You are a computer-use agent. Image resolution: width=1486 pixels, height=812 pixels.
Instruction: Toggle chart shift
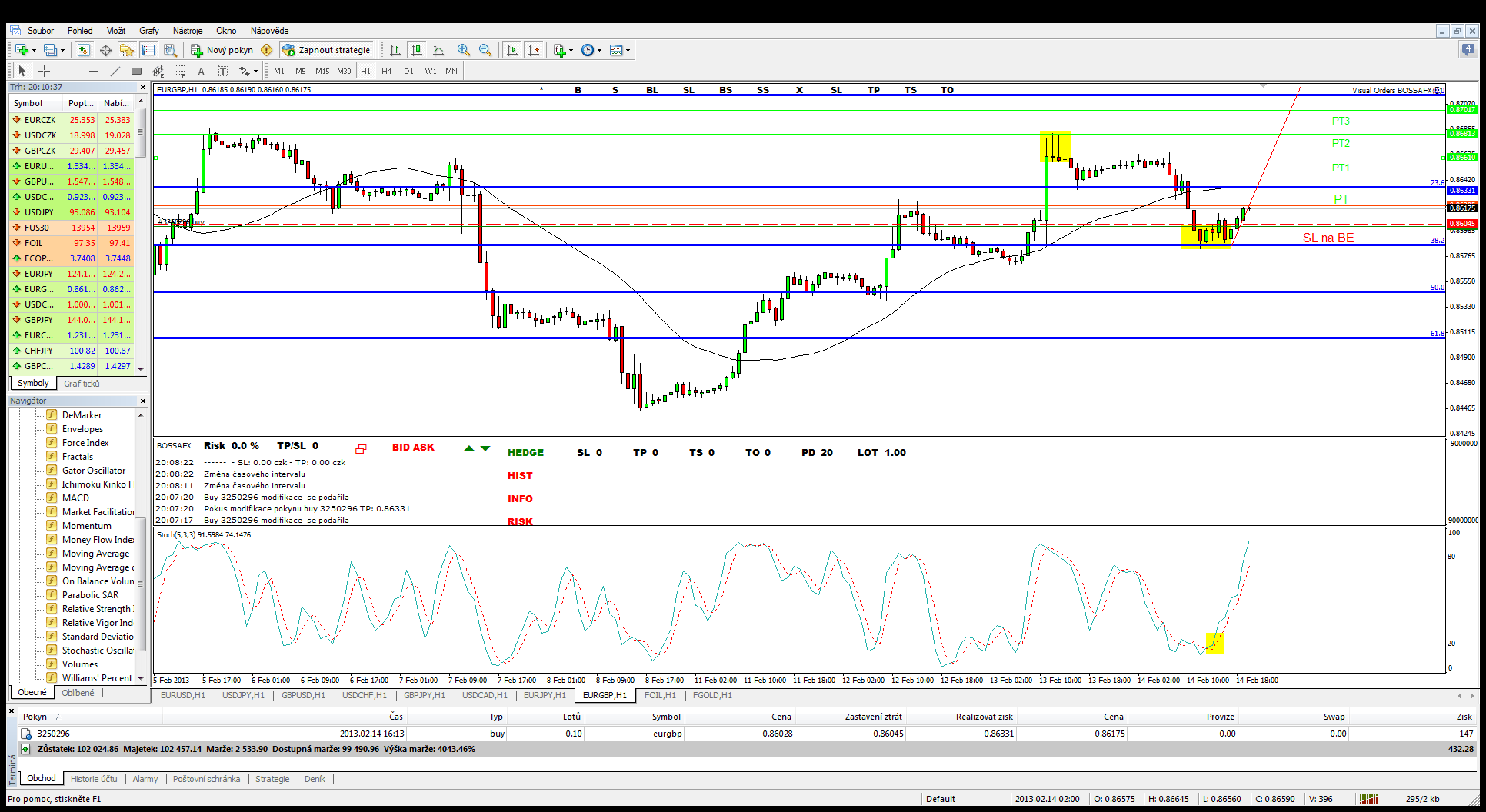click(535, 50)
